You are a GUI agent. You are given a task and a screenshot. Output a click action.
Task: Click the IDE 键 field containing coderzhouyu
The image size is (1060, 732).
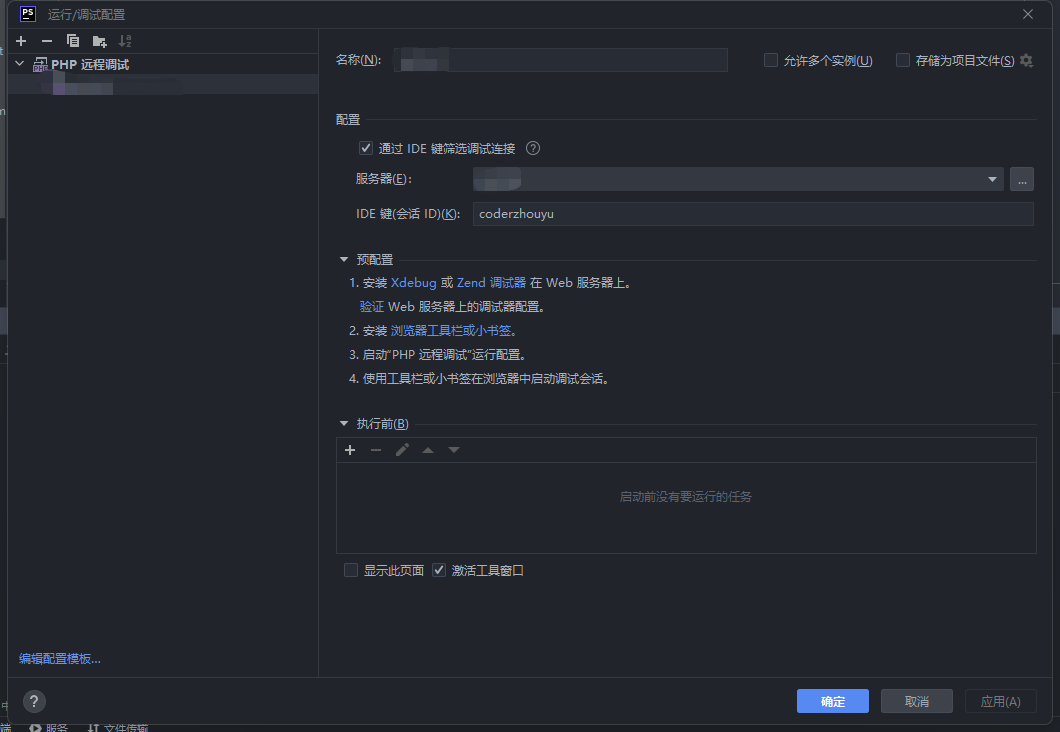[x=753, y=214]
